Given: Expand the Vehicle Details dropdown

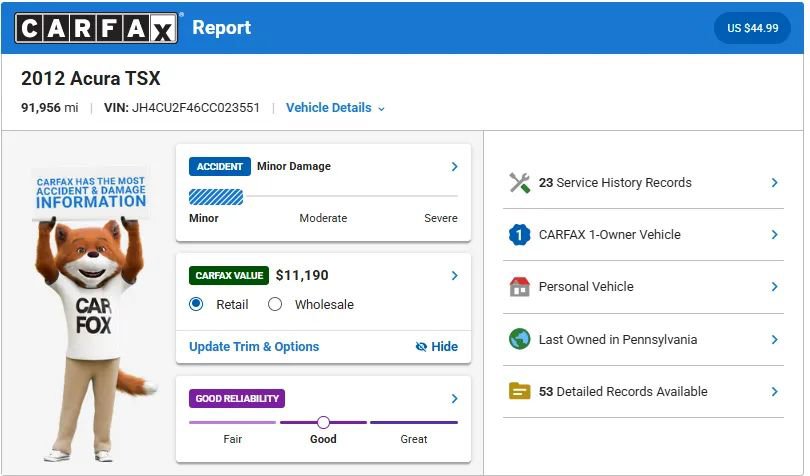Looking at the screenshot, I should (335, 108).
